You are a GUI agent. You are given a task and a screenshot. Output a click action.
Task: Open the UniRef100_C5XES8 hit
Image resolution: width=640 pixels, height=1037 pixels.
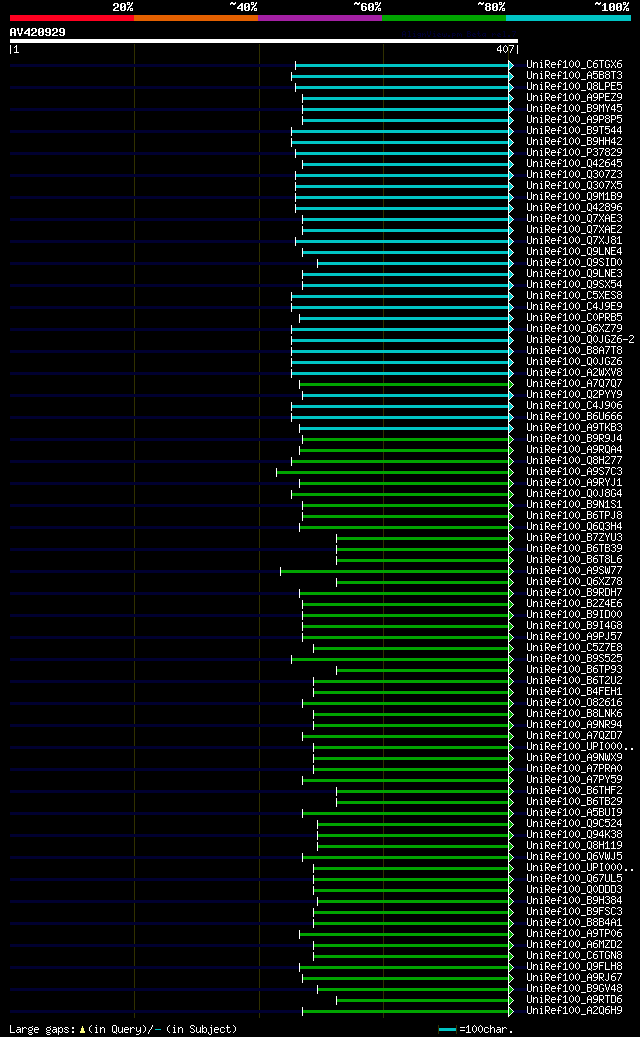click(x=574, y=296)
